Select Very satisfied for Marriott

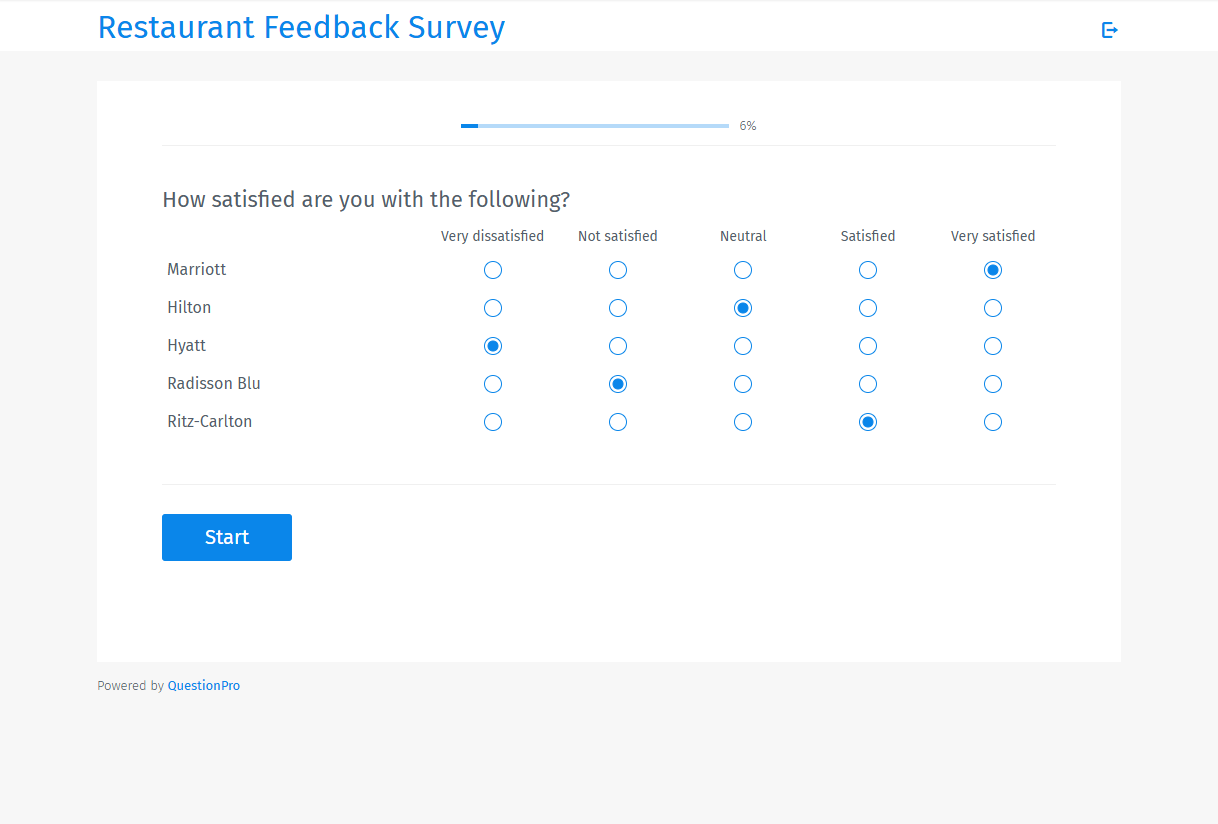tap(992, 269)
